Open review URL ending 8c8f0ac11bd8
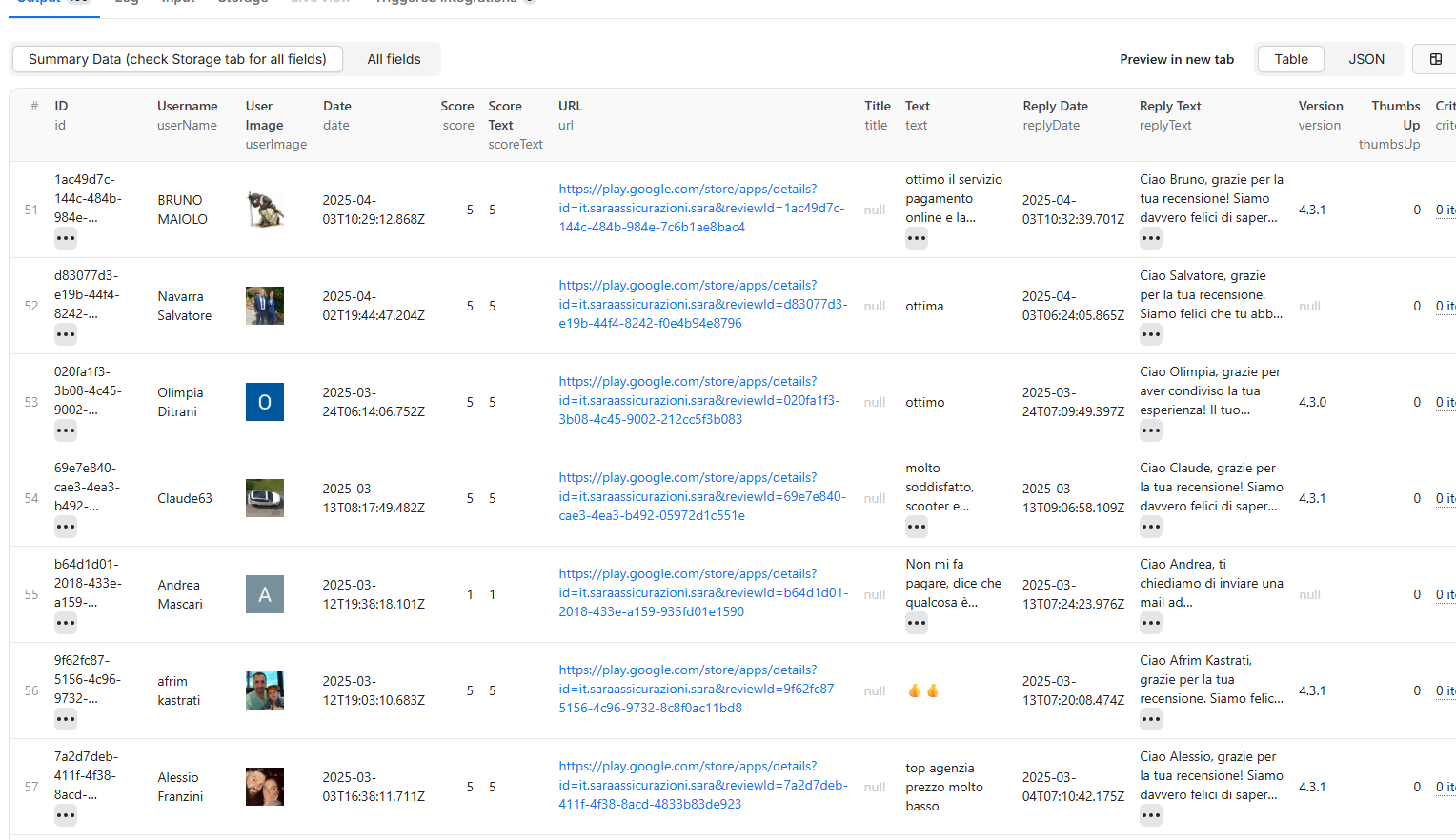 click(x=698, y=690)
